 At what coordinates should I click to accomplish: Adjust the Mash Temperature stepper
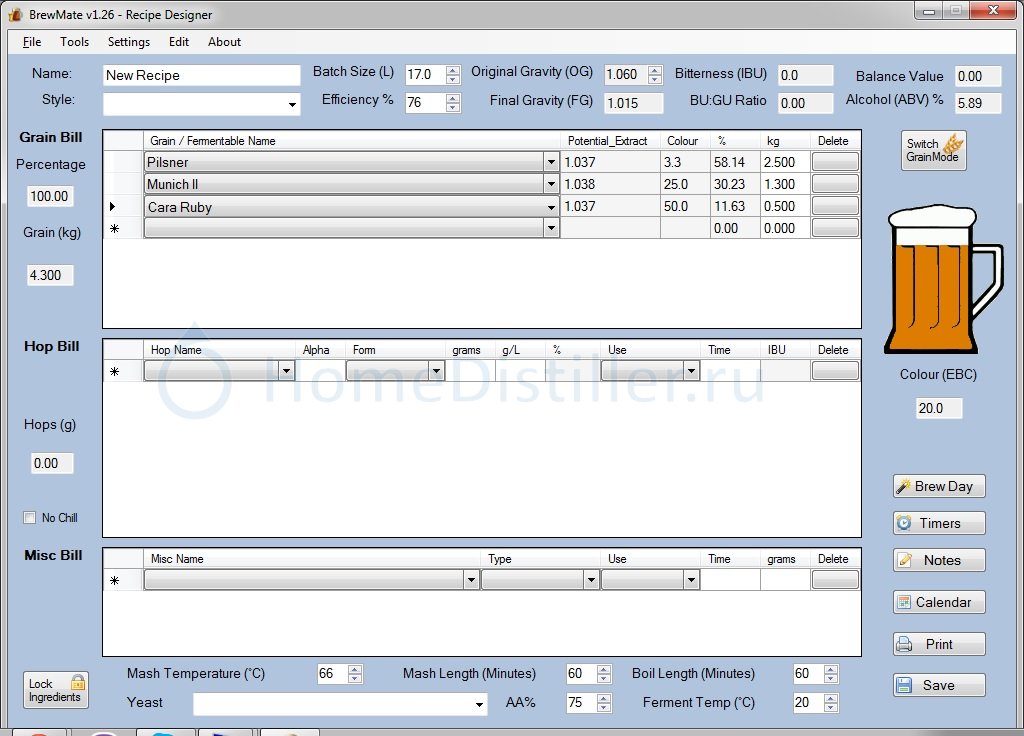click(355, 674)
